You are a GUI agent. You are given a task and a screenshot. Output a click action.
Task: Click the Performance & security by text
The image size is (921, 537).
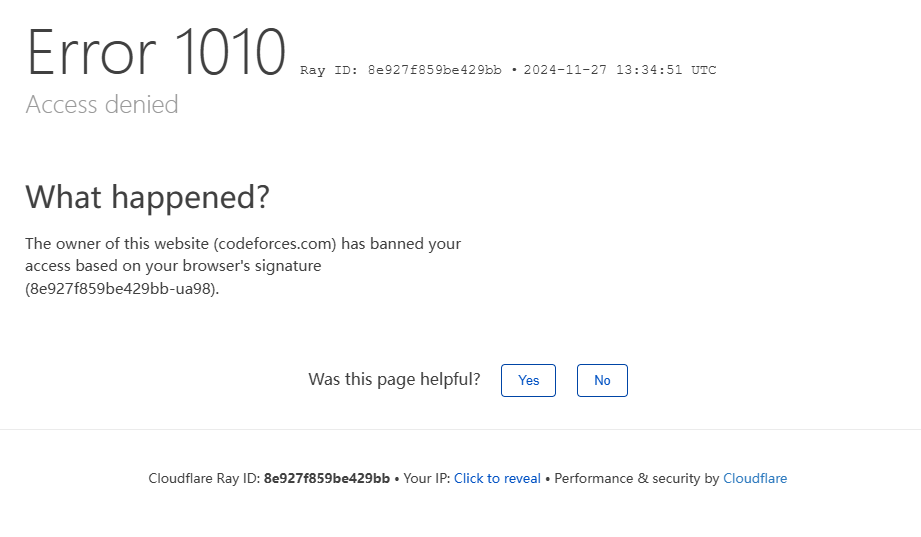pyautogui.click(x=636, y=478)
